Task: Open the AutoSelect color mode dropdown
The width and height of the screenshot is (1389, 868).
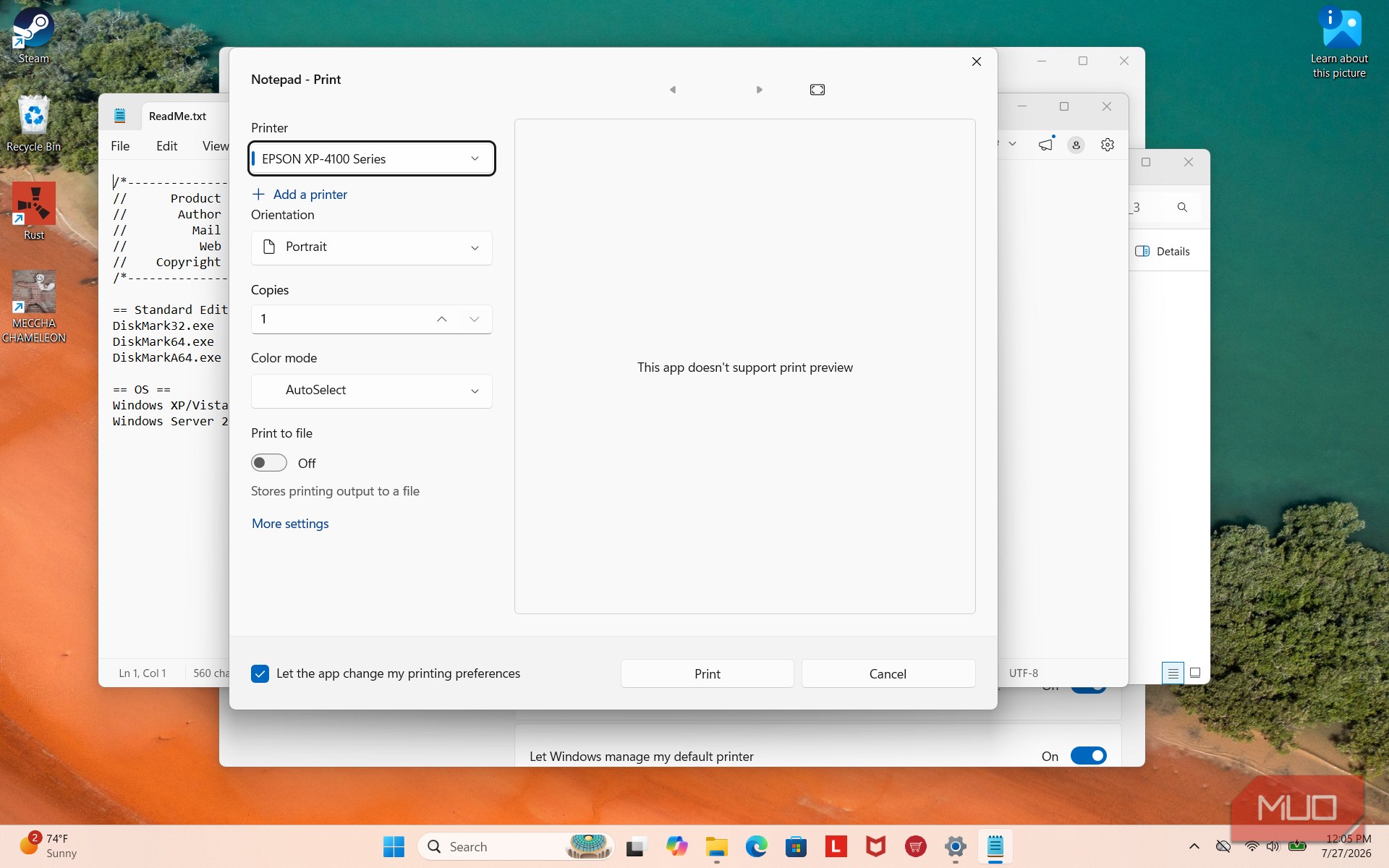Action: [x=372, y=391]
